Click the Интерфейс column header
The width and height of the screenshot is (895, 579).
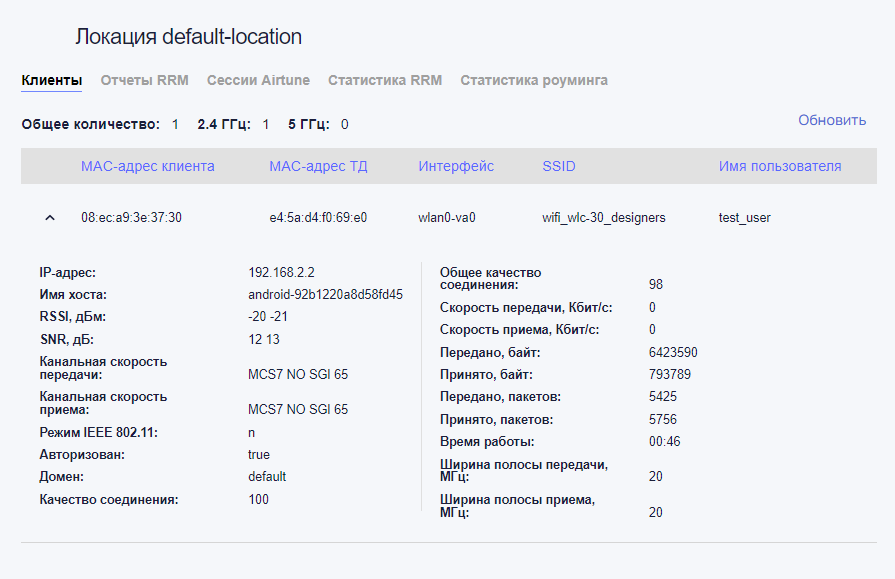(456, 166)
